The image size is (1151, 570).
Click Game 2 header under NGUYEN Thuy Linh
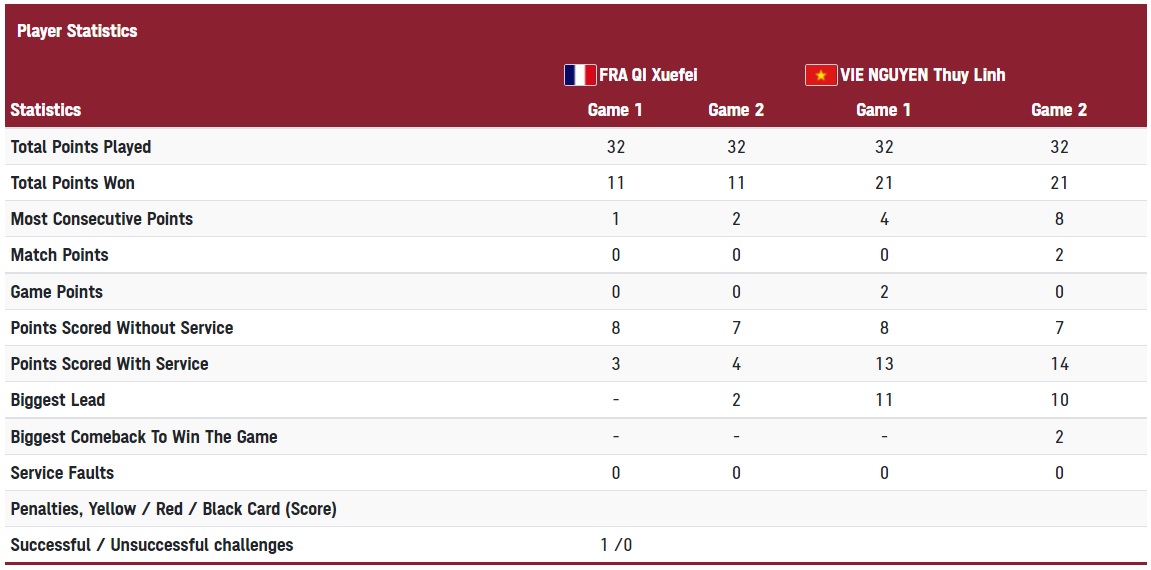click(1059, 110)
